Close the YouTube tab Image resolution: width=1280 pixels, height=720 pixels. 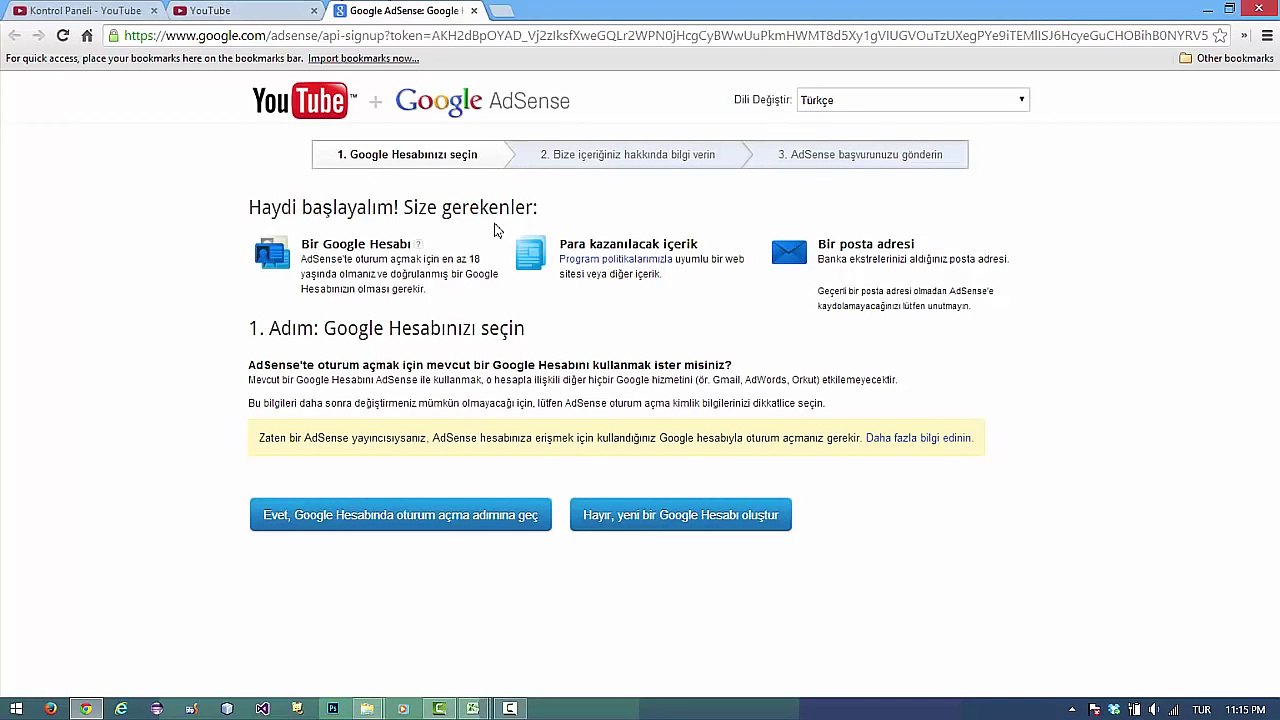coord(314,11)
